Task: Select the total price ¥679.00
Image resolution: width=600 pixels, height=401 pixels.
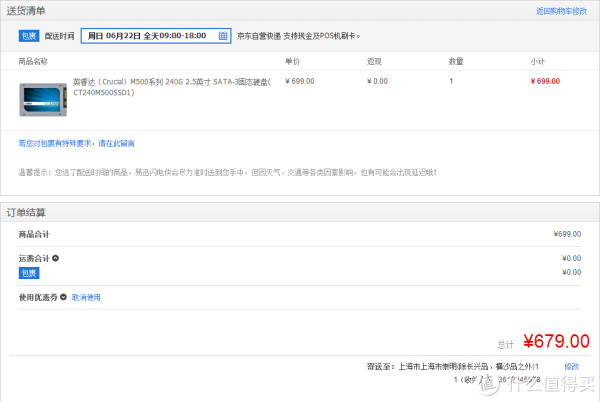Action: coord(556,341)
